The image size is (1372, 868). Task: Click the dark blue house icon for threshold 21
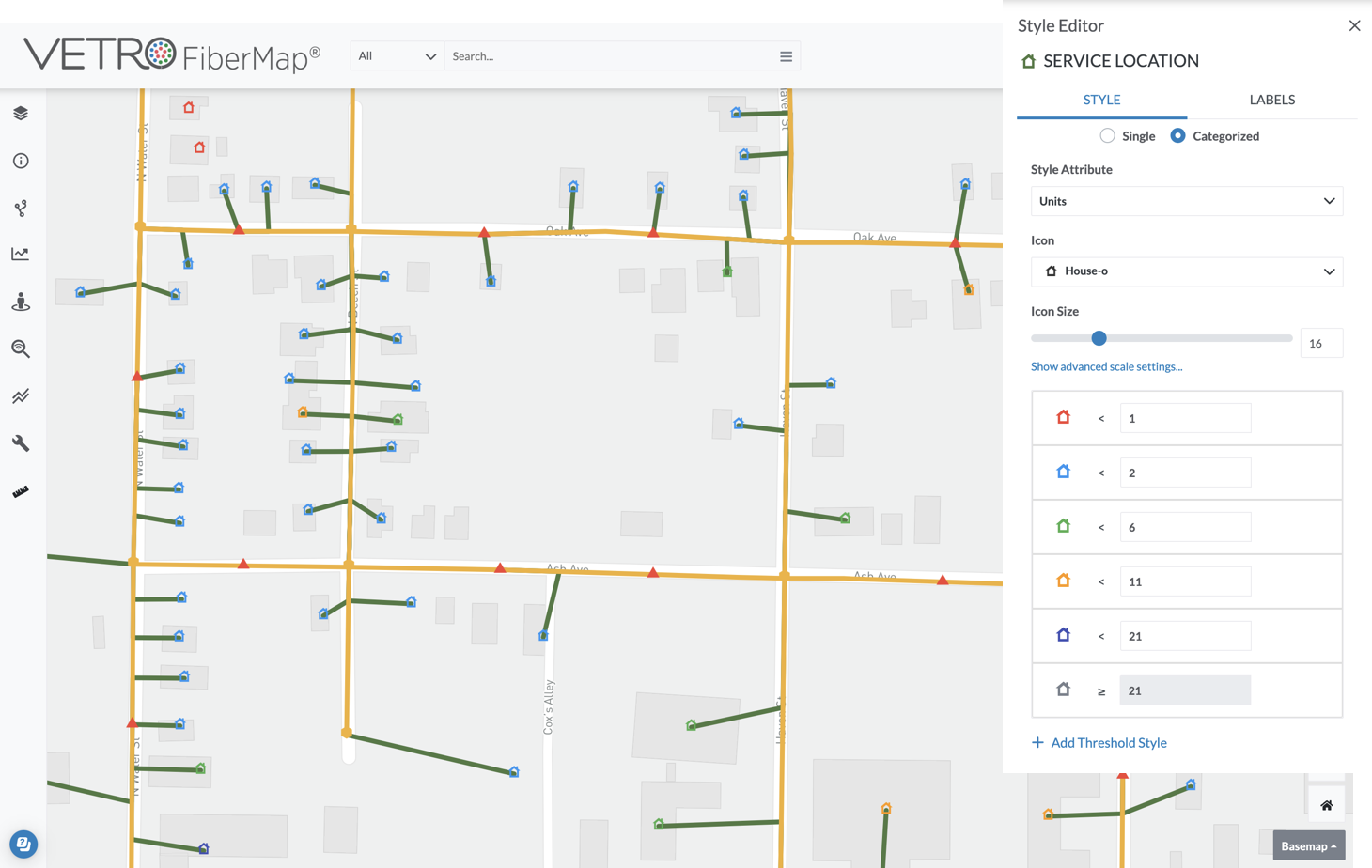tap(1063, 635)
